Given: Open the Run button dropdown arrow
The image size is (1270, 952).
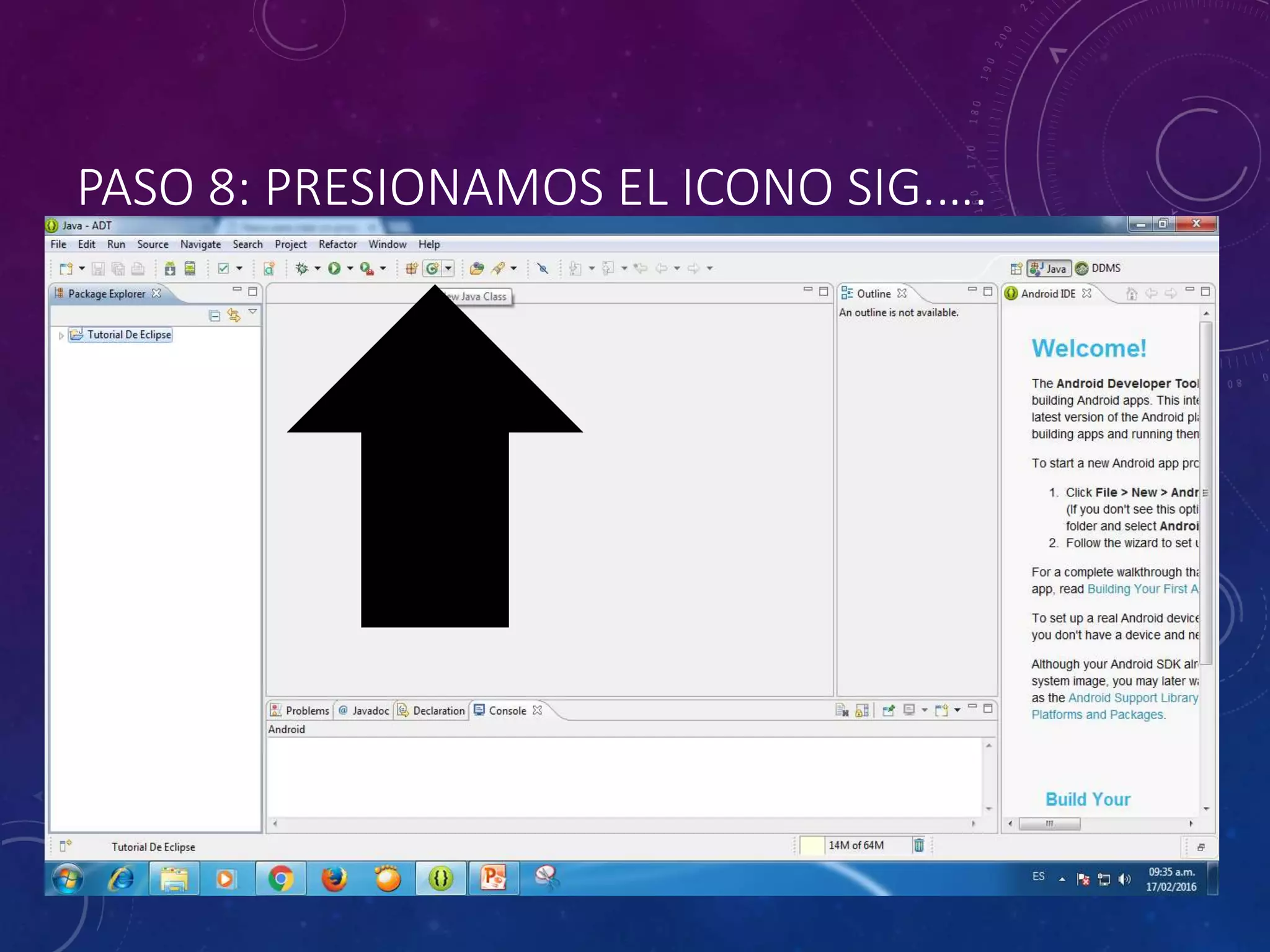Looking at the screenshot, I should (350, 268).
